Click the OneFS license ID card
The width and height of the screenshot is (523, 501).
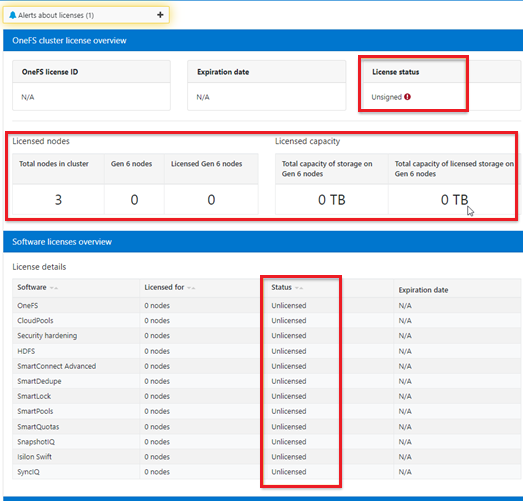[91, 85]
